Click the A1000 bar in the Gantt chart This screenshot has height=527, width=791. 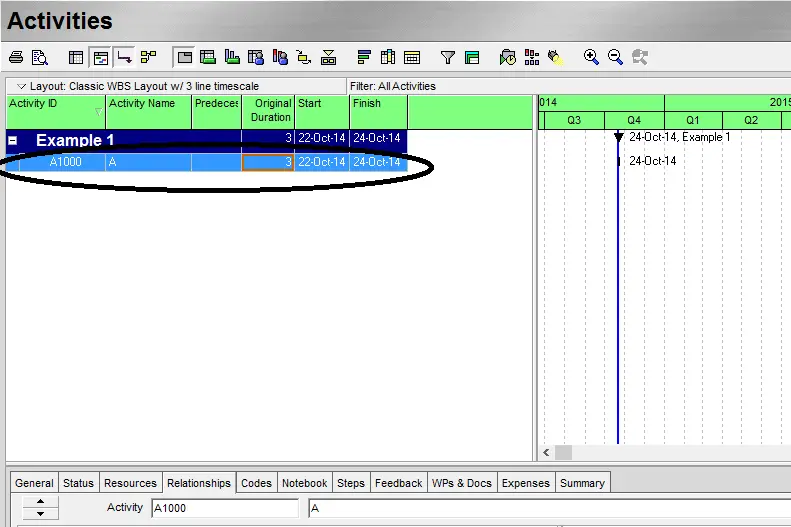click(618, 161)
